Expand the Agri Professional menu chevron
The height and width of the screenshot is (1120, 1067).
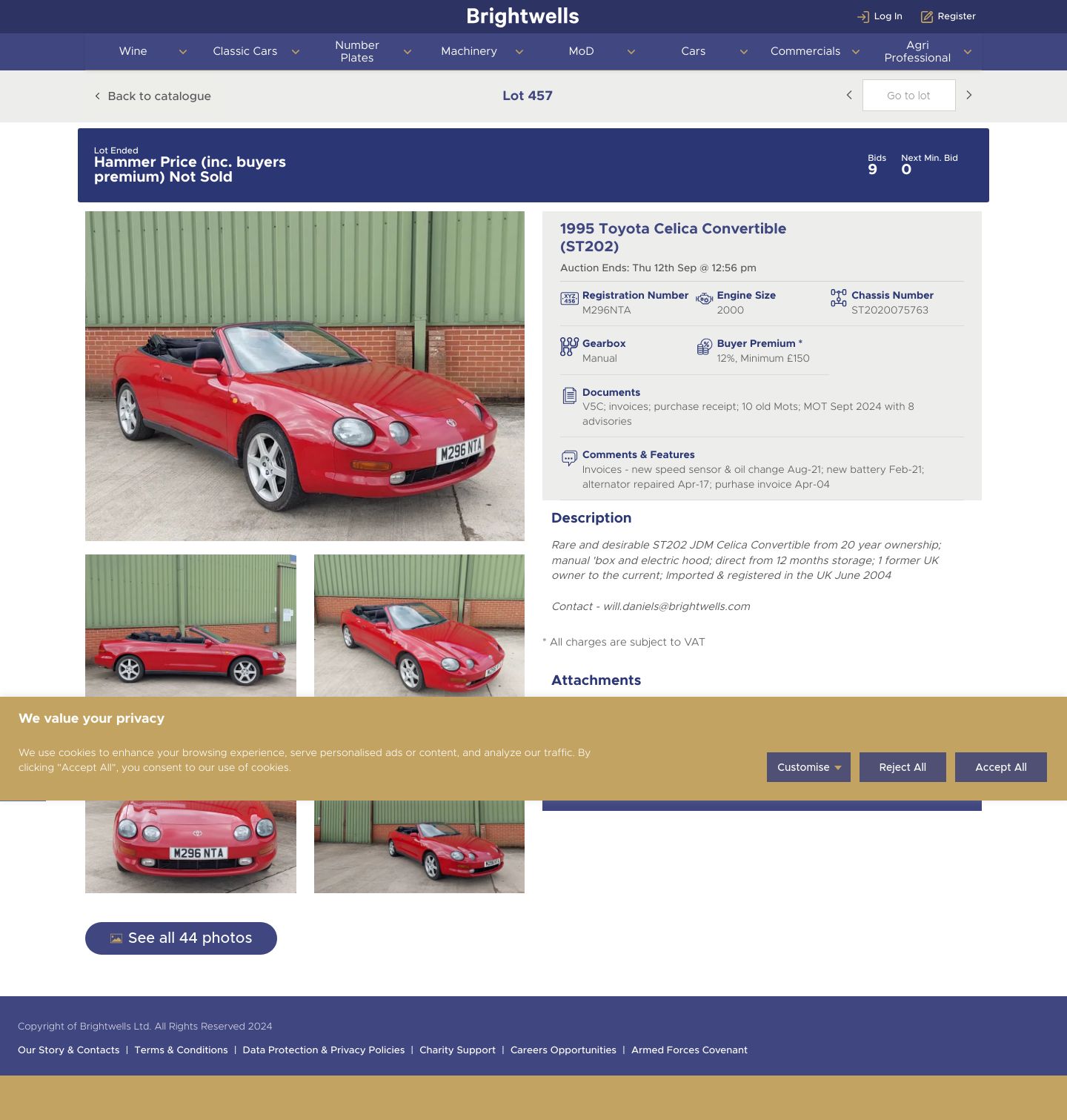click(x=967, y=52)
